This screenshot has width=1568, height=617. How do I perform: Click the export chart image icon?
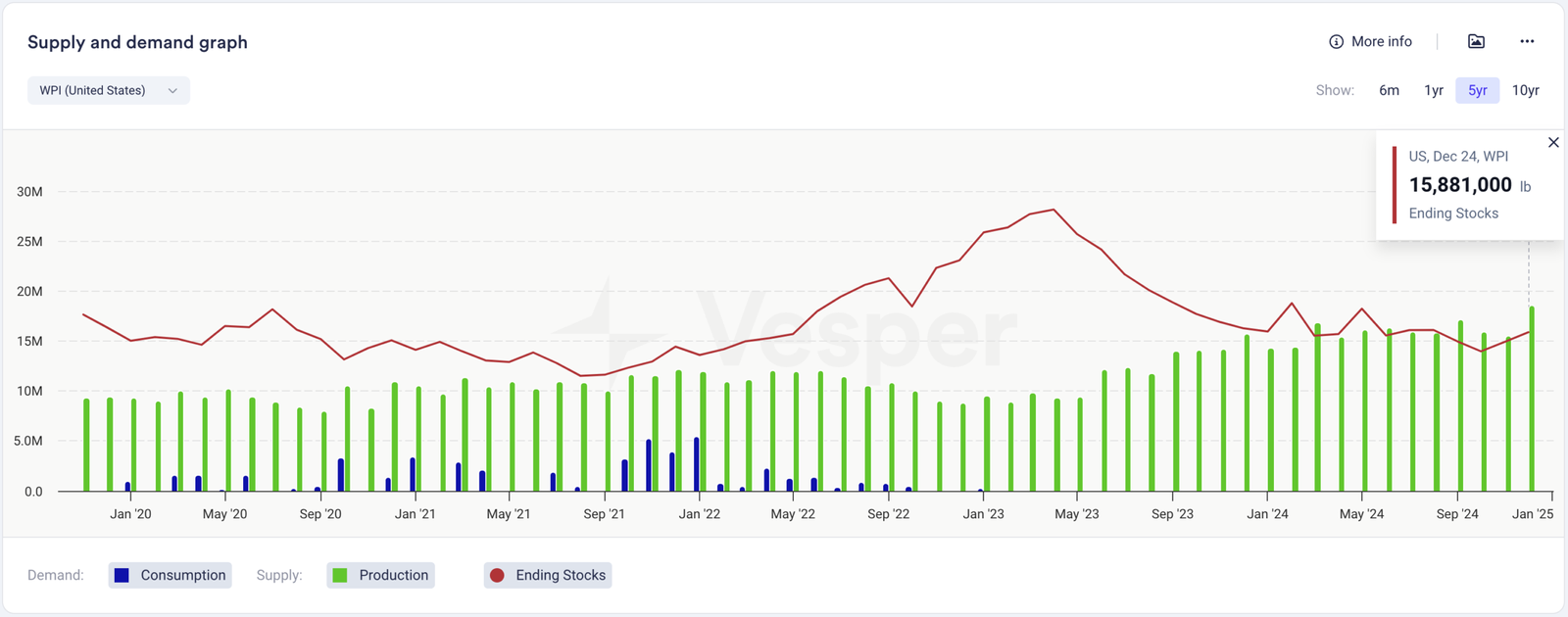1476,41
